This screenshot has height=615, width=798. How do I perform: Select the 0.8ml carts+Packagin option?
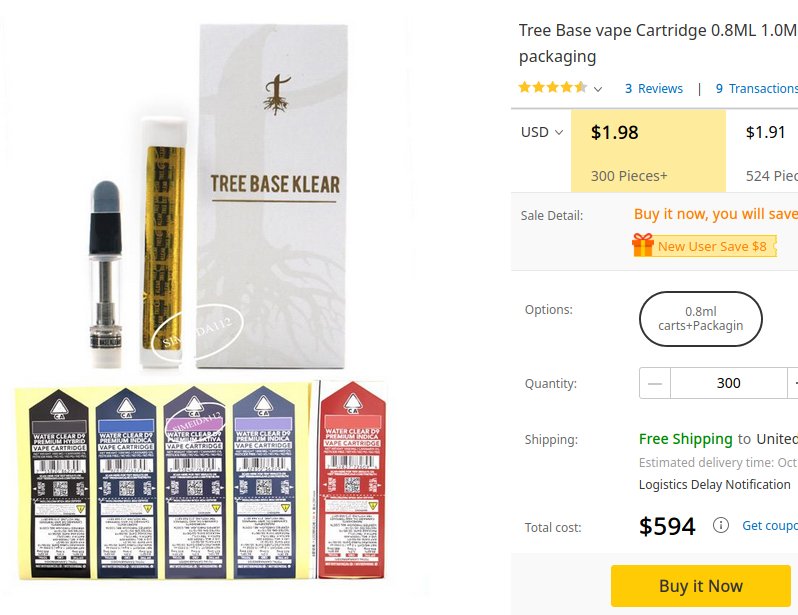click(700, 319)
